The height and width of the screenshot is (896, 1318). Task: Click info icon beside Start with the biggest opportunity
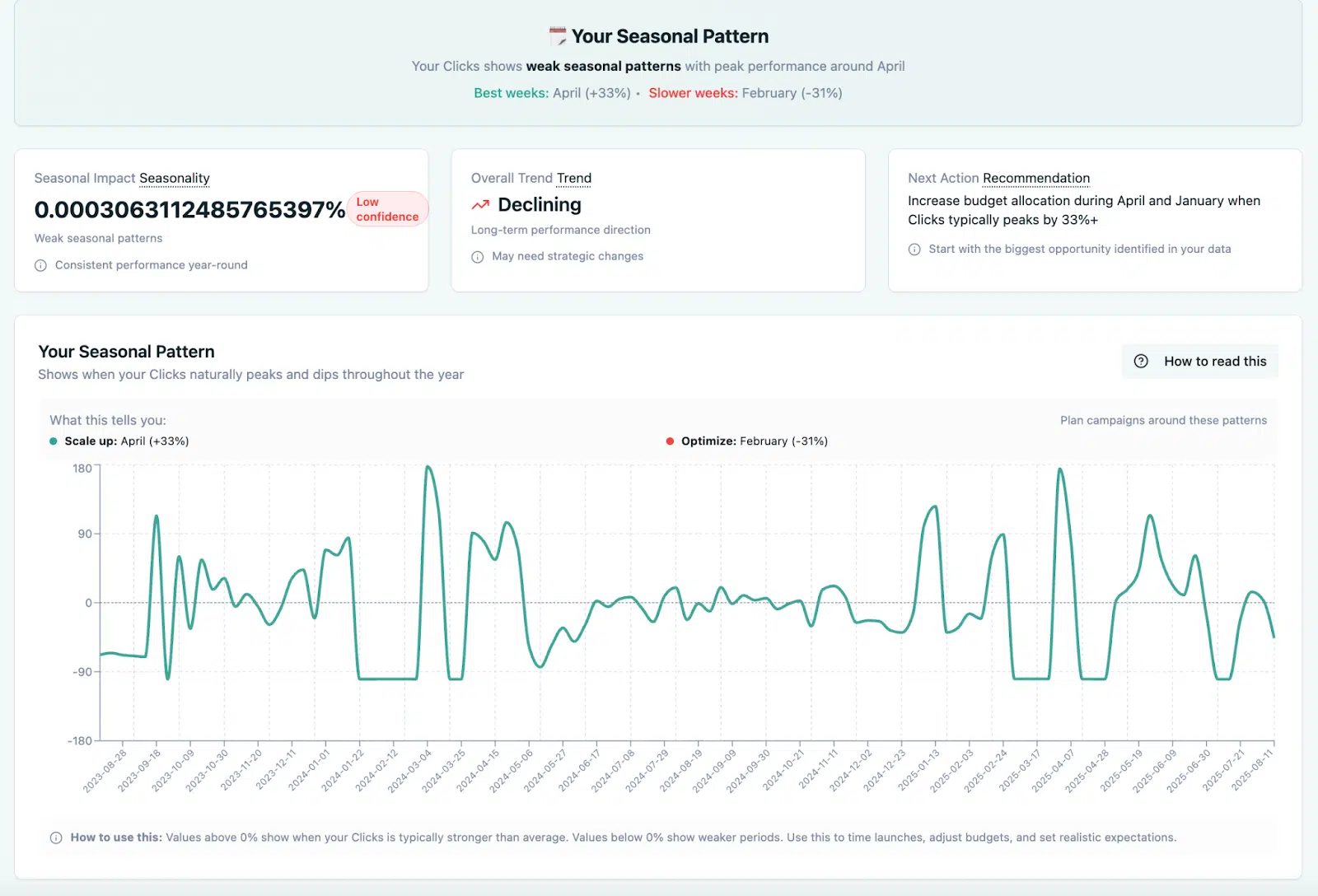(914, 250)
